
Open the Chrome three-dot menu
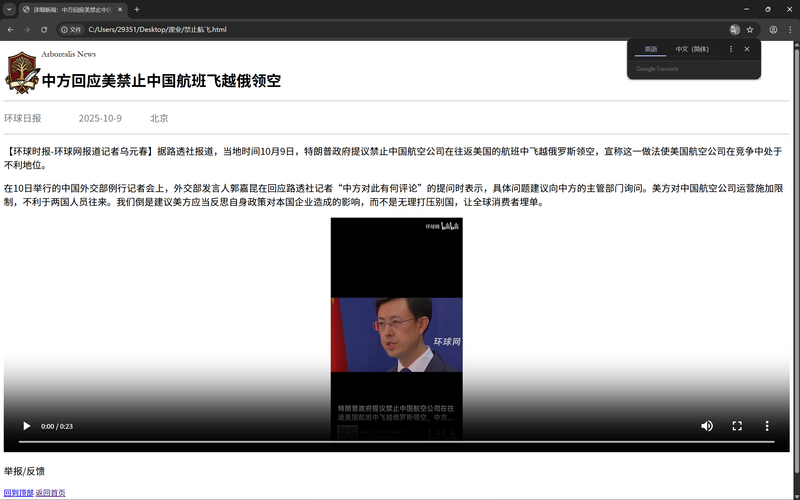click(790, 30)
